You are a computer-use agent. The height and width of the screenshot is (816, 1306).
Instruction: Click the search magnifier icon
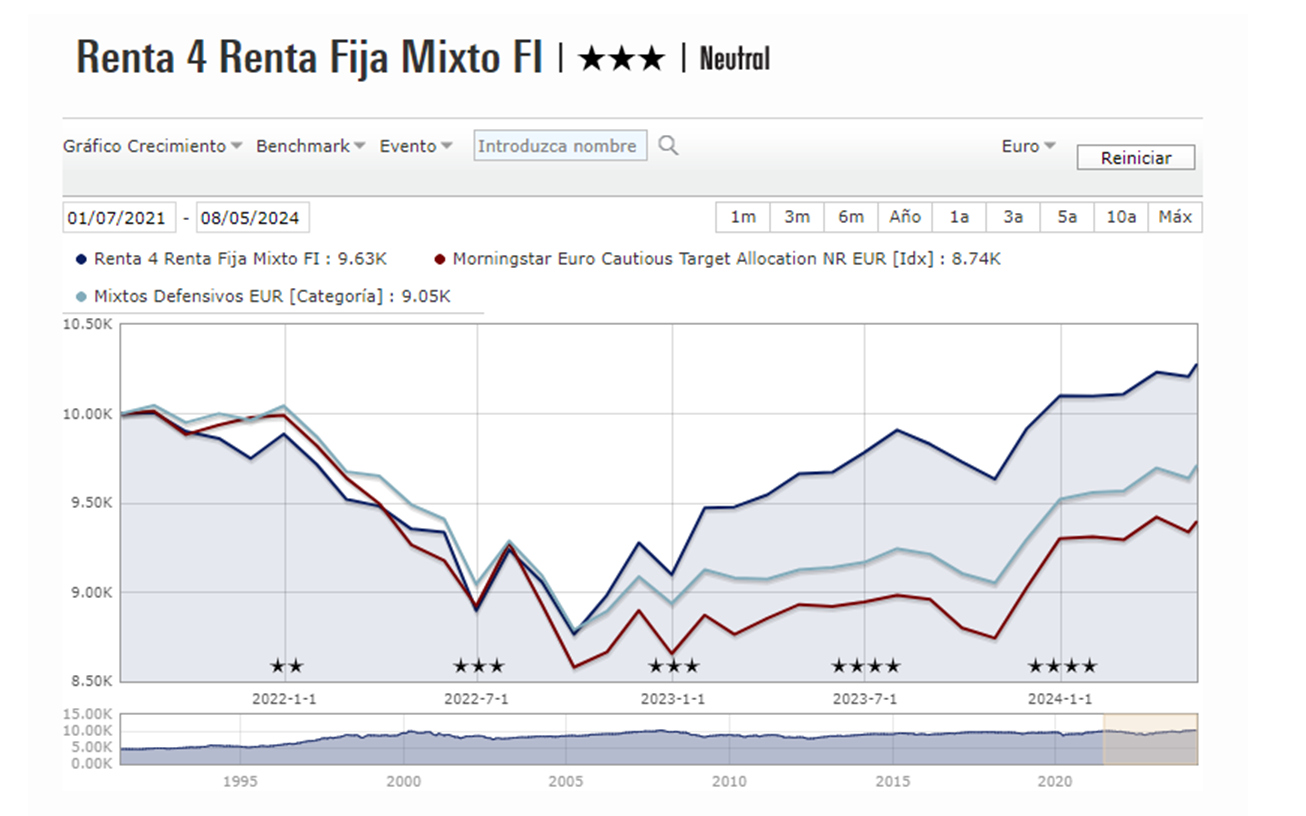click(x=668, y=146)
